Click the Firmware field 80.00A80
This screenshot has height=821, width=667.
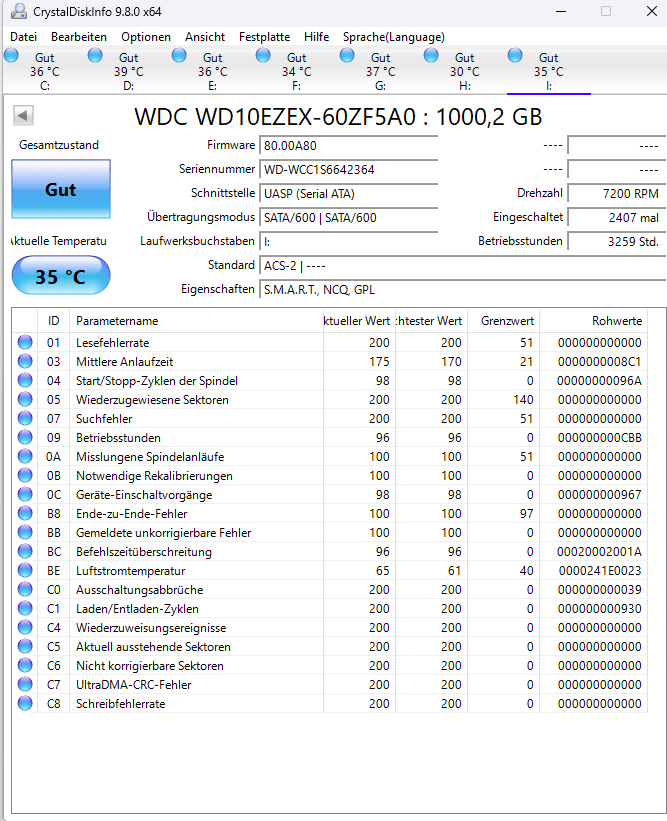click(349, 146)
